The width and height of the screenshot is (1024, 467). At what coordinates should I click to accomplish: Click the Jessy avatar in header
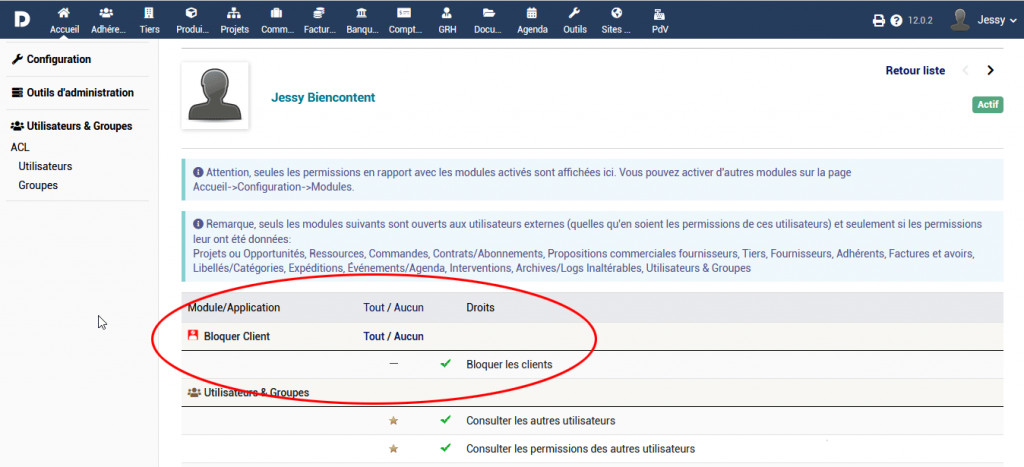click(x=960, y=20)
